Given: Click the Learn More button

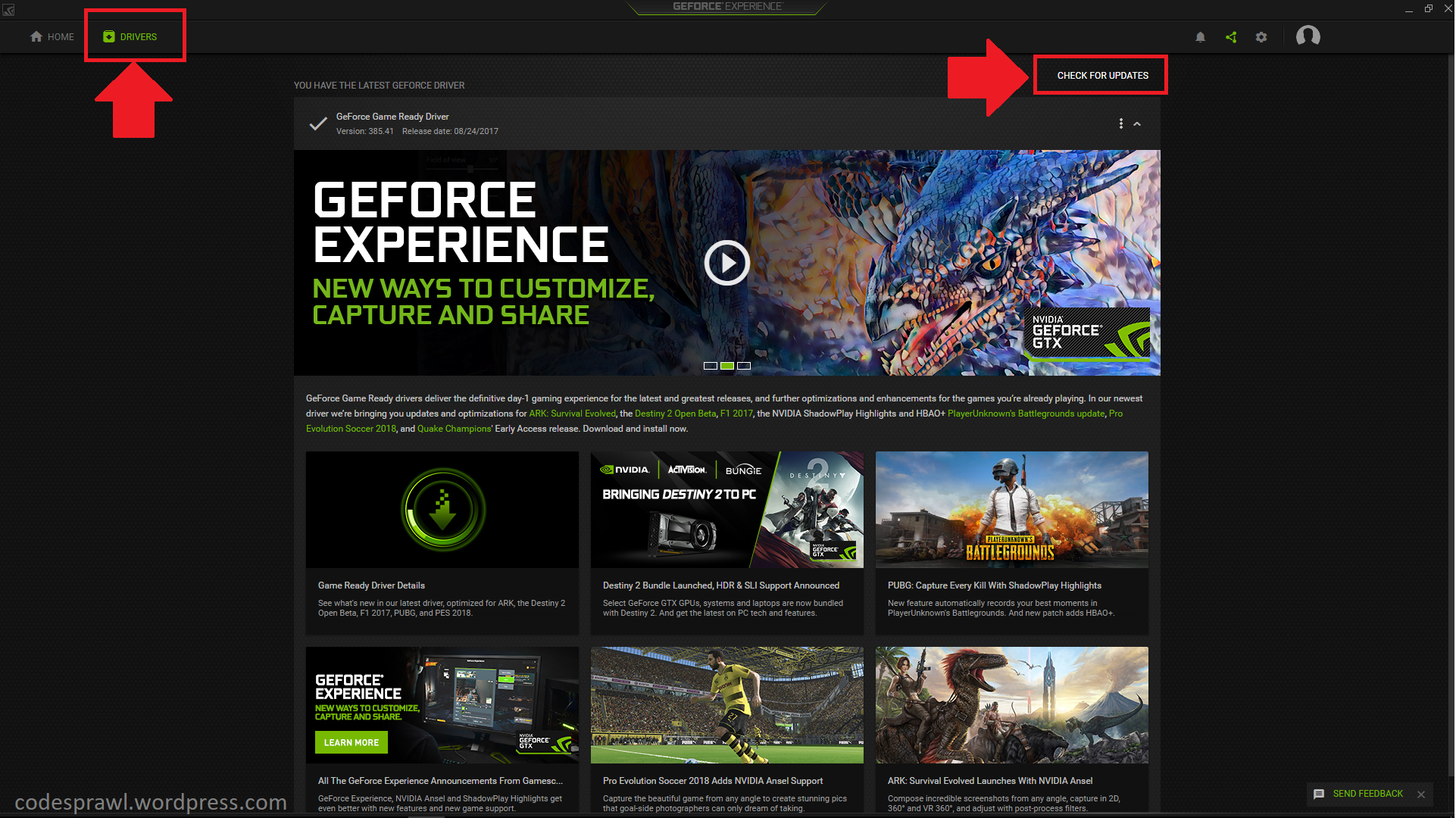Looking at the screenshot, I should click(352, 743).
